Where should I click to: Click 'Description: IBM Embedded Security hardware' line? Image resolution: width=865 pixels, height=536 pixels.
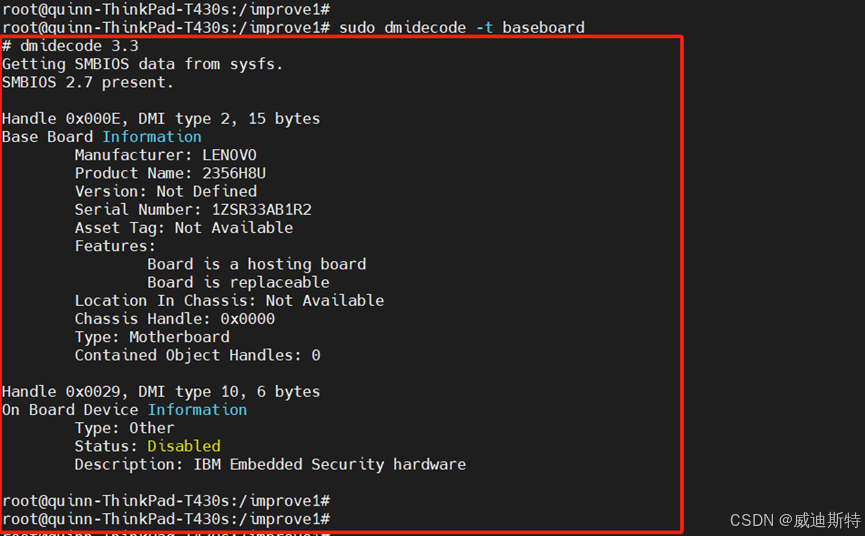[270, 465]
